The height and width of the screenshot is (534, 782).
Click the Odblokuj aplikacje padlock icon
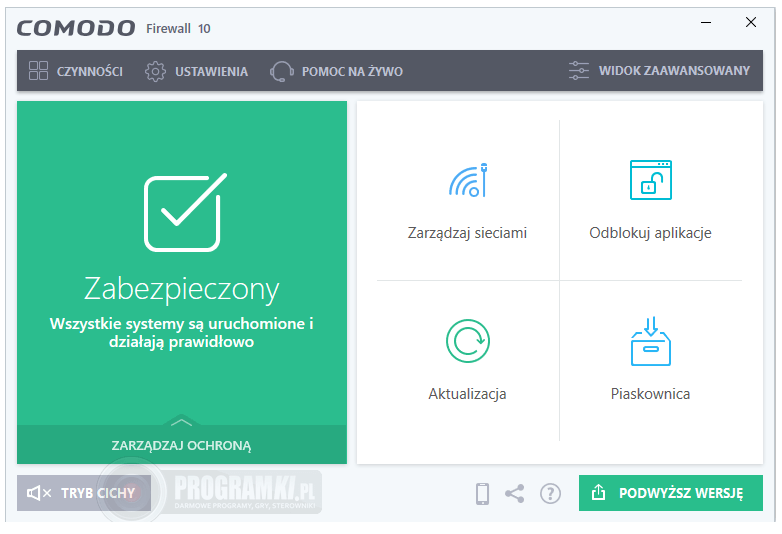click(x=651, y=180)
